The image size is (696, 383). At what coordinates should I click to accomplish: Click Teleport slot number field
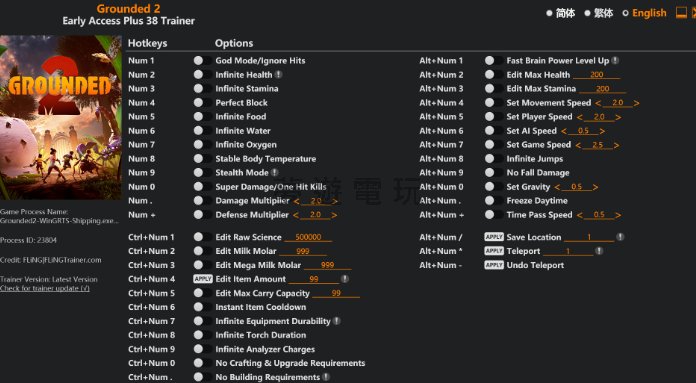click(x=568, y=251)
